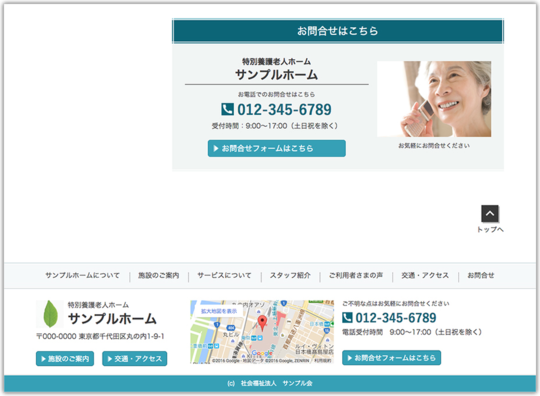Click the 012-345-6789 number in contact box
This screenshot has width=540, height=396.
click(284, 110)
